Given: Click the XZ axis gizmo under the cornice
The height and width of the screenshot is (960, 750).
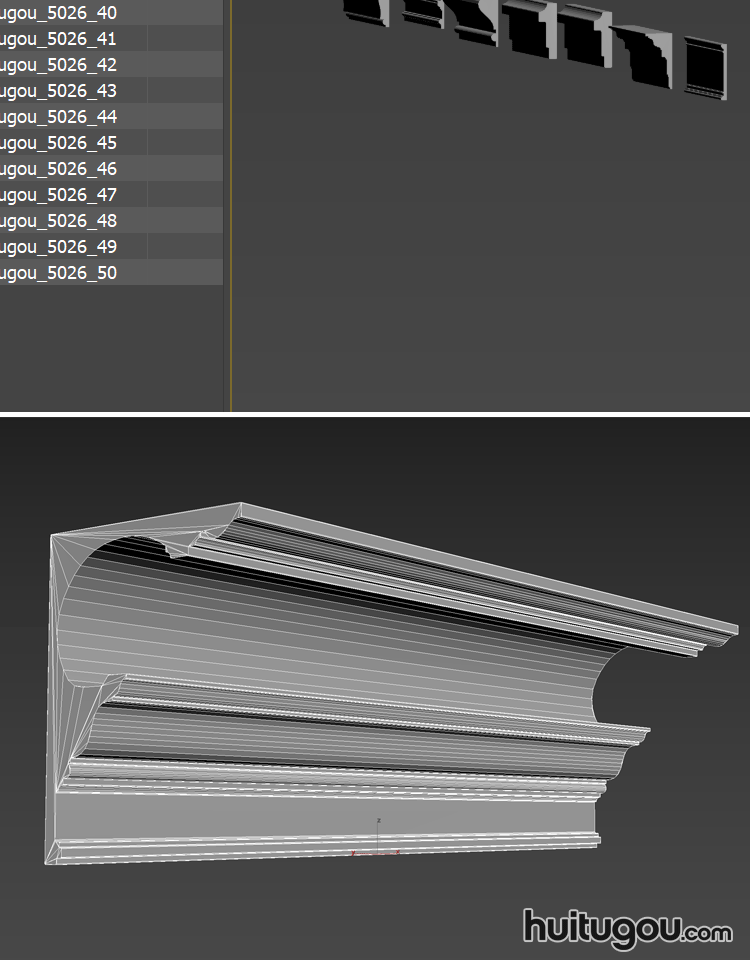Looking at the screenshot, I should (376, 837).
